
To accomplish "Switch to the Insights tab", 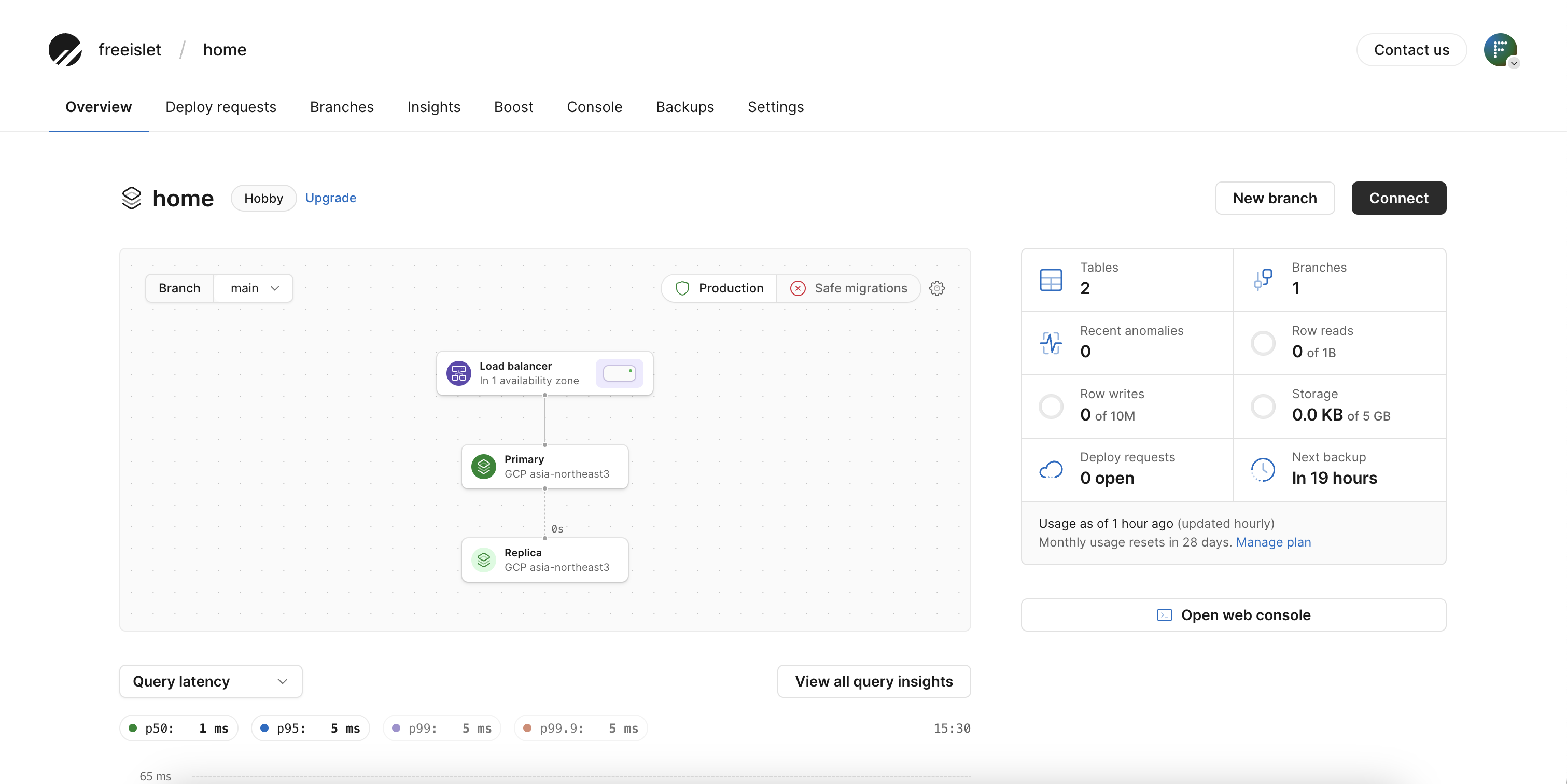I will [433, 107].
